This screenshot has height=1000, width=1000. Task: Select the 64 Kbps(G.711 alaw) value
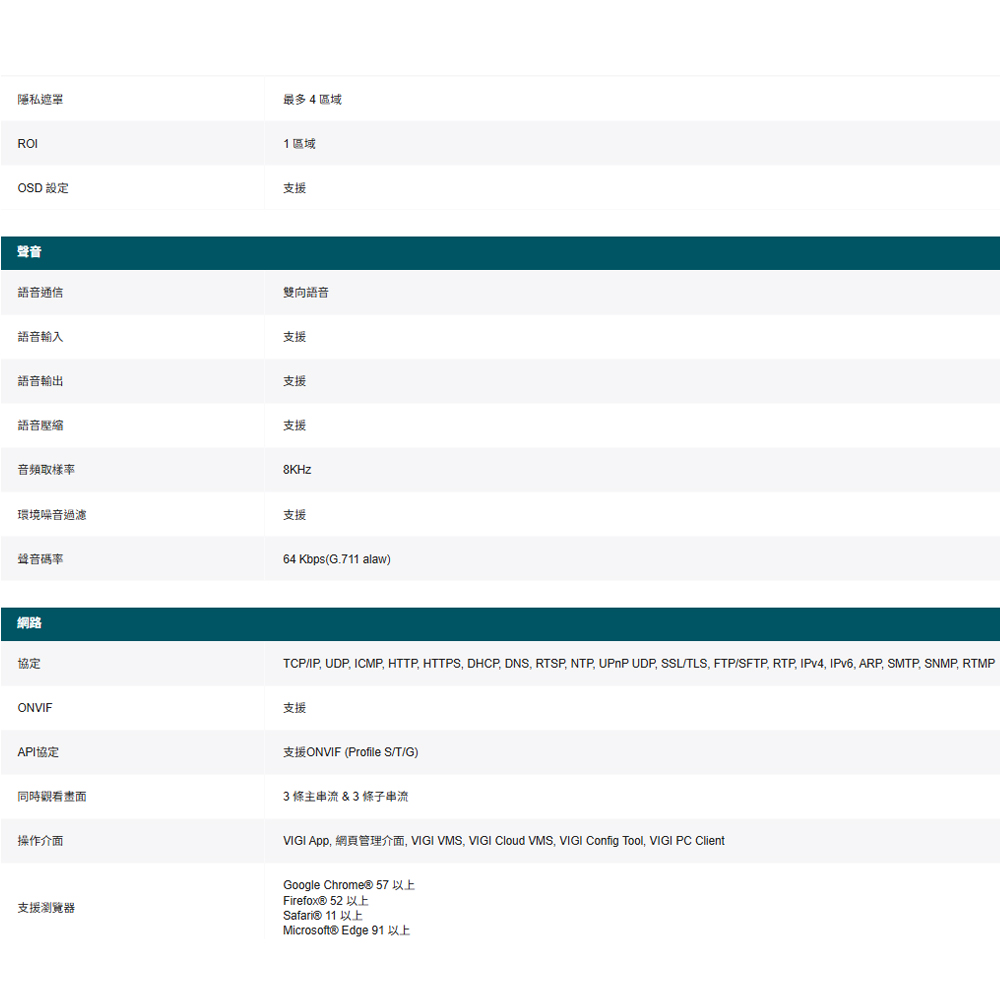(x=337, y=559)
